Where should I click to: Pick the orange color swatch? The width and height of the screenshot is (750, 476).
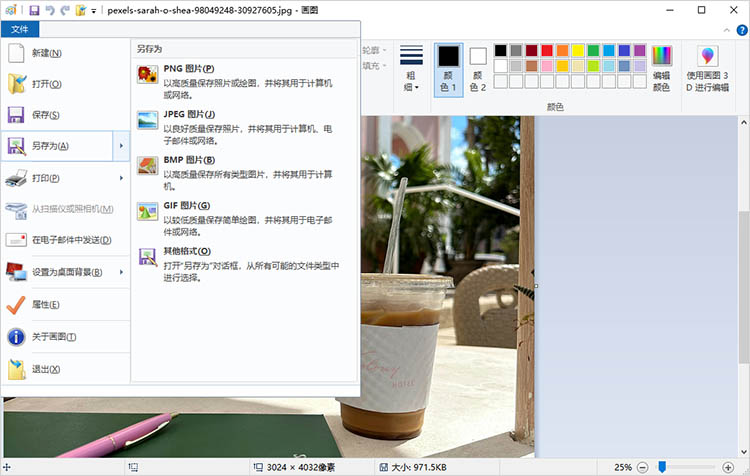(x=562, y=50)
